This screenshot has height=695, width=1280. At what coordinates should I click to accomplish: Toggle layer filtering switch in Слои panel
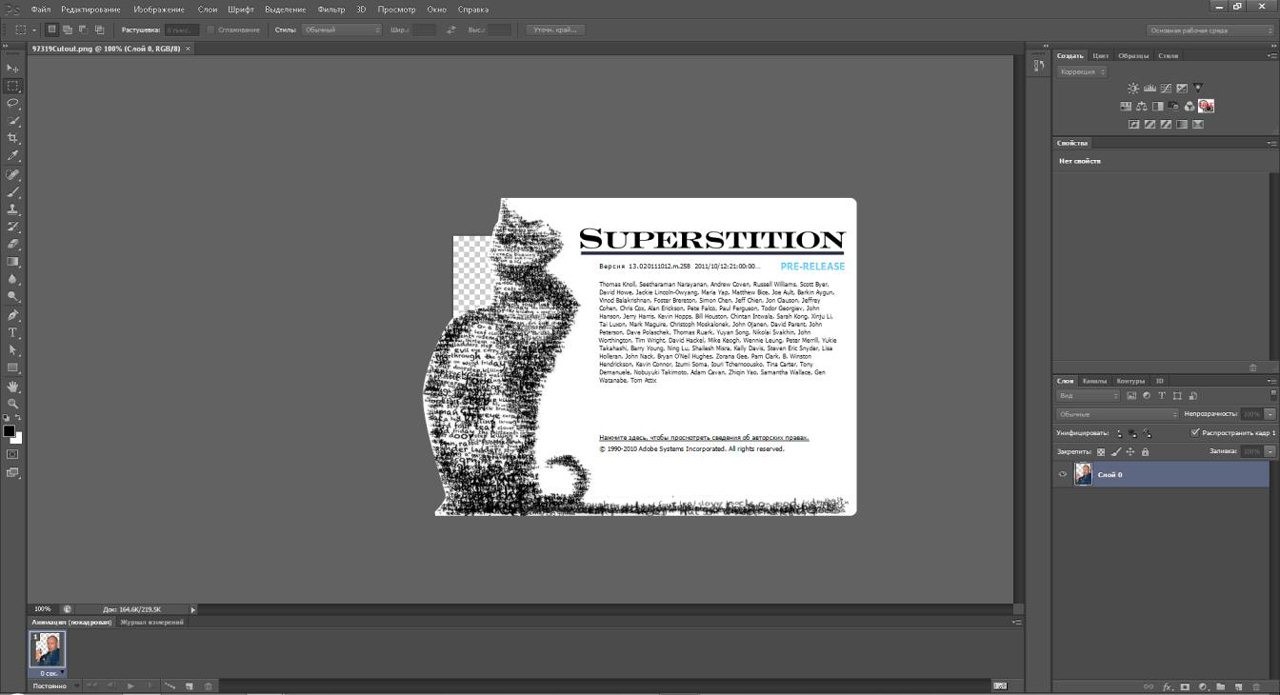[1273, 395]
